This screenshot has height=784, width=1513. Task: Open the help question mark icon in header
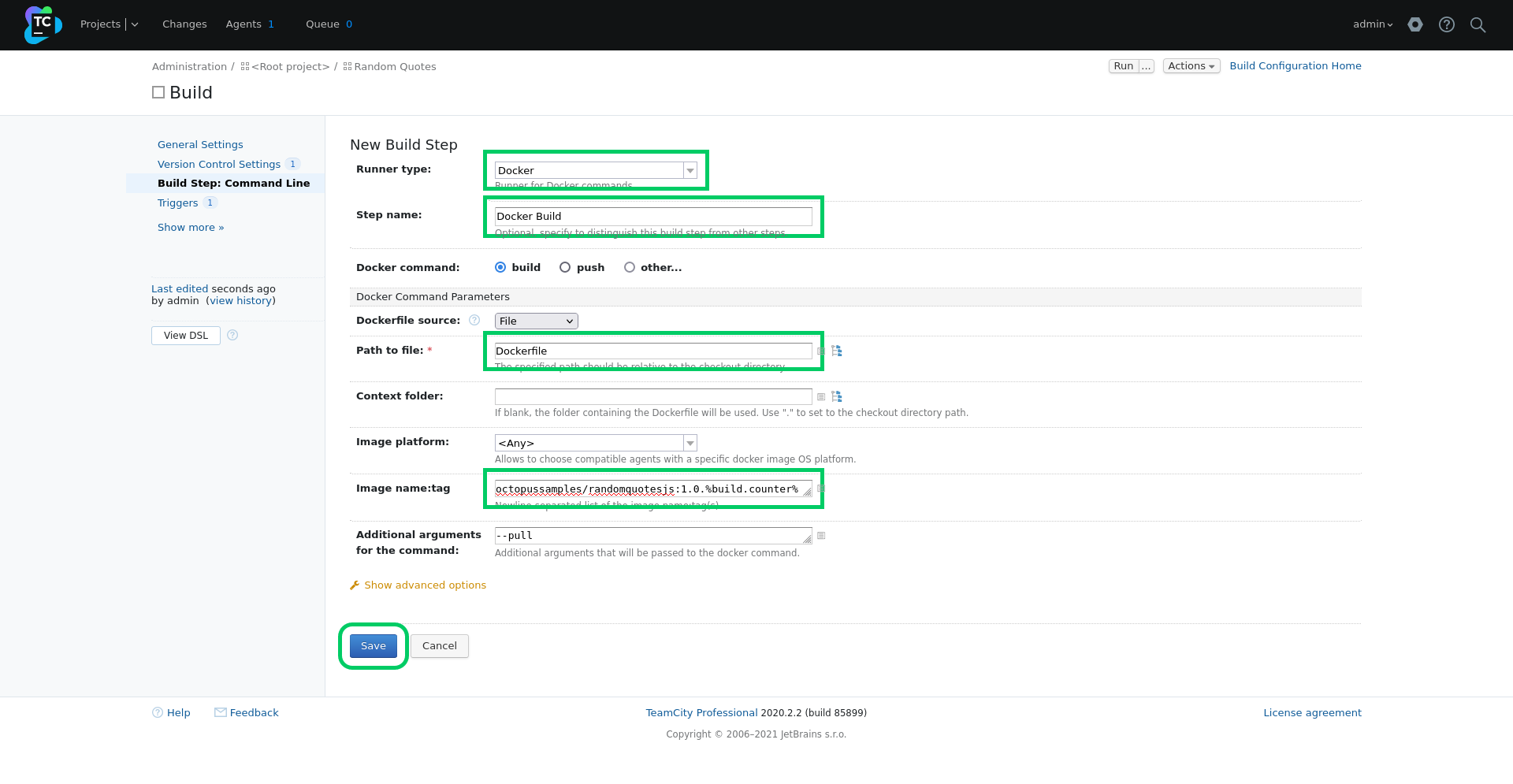click(x=1447, y=24)
